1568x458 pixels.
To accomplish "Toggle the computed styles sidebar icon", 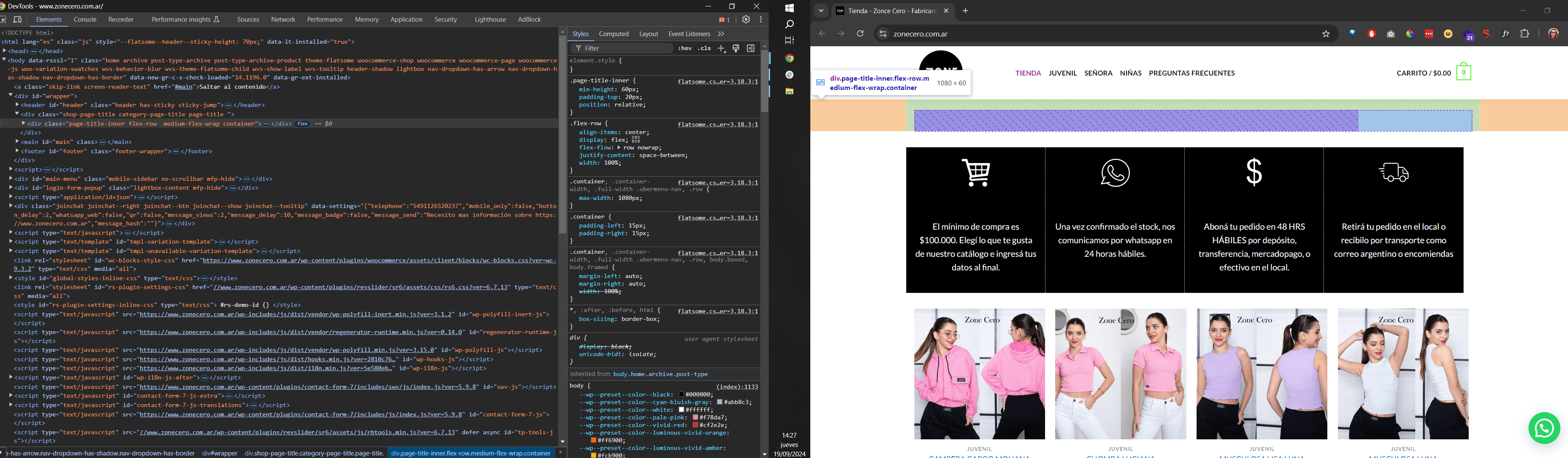I will (750, 48).
